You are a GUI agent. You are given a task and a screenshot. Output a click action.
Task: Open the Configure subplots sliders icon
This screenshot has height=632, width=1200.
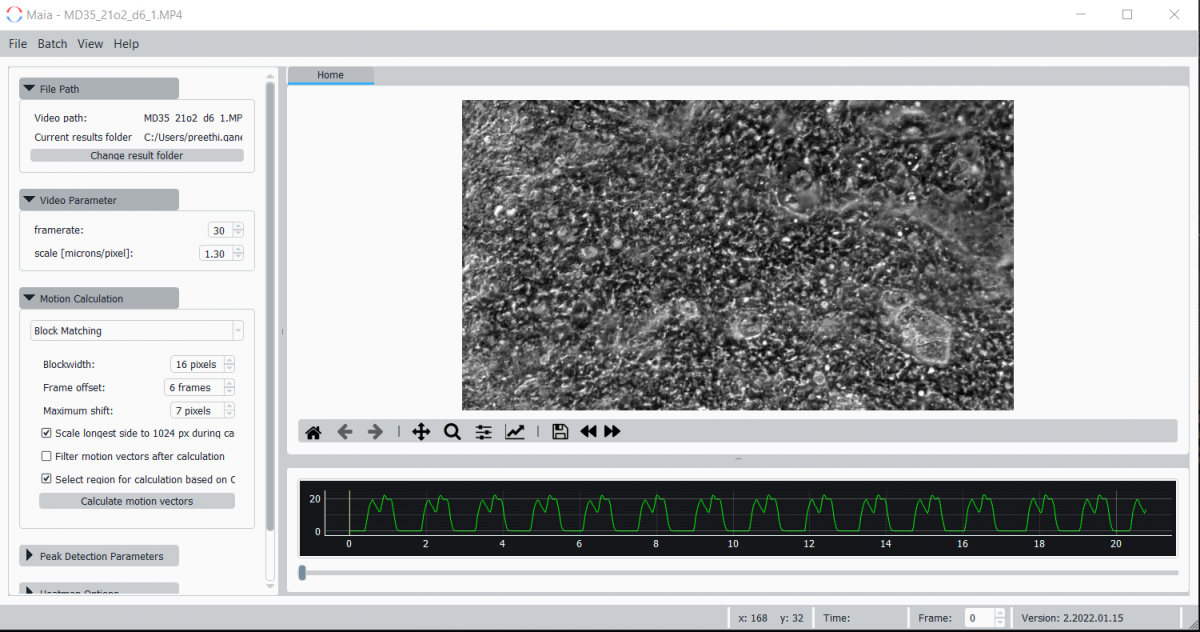coord(484,432)
